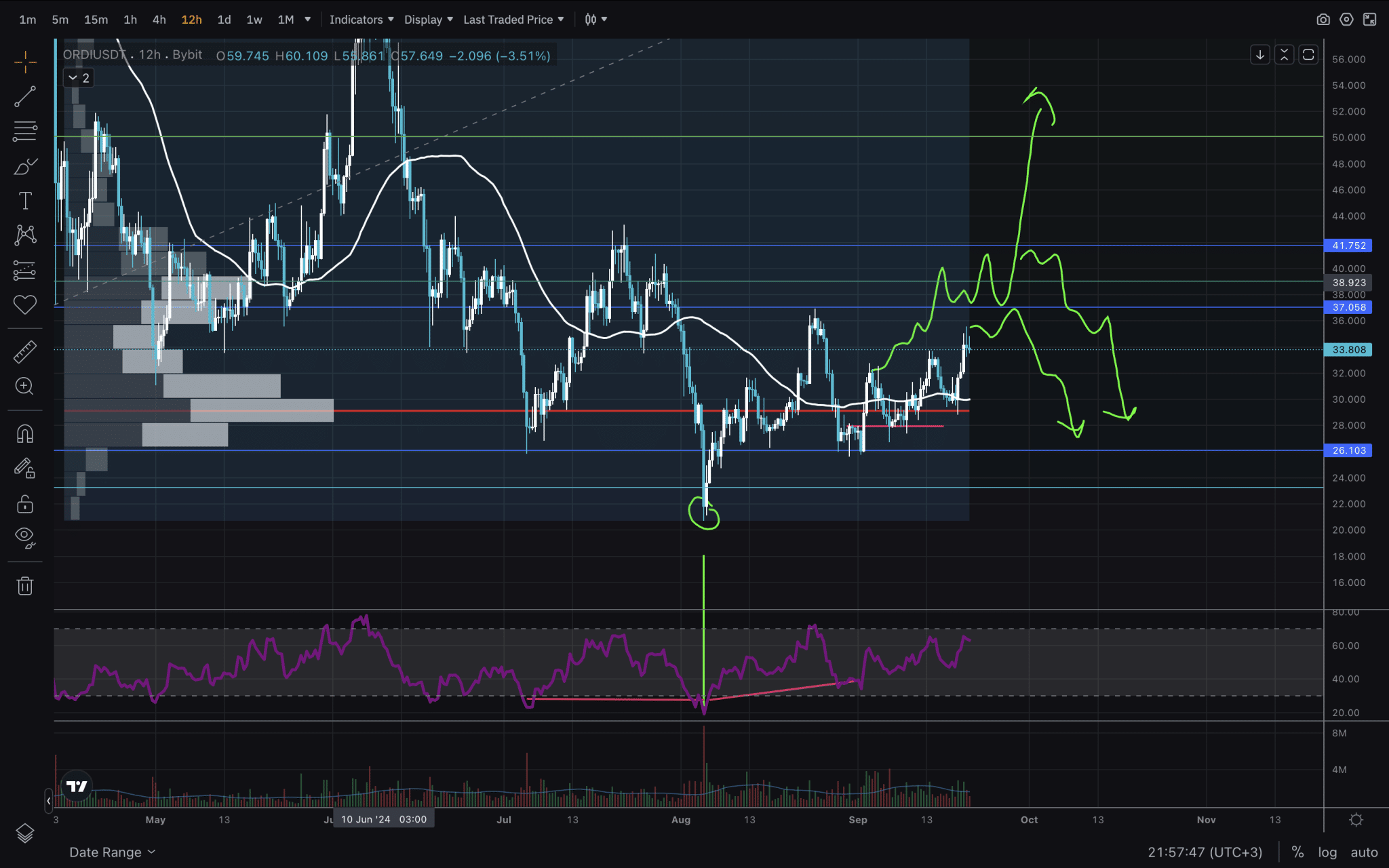Click the current price label 33.808
1389x868 pixels.
pos(1348,350)
